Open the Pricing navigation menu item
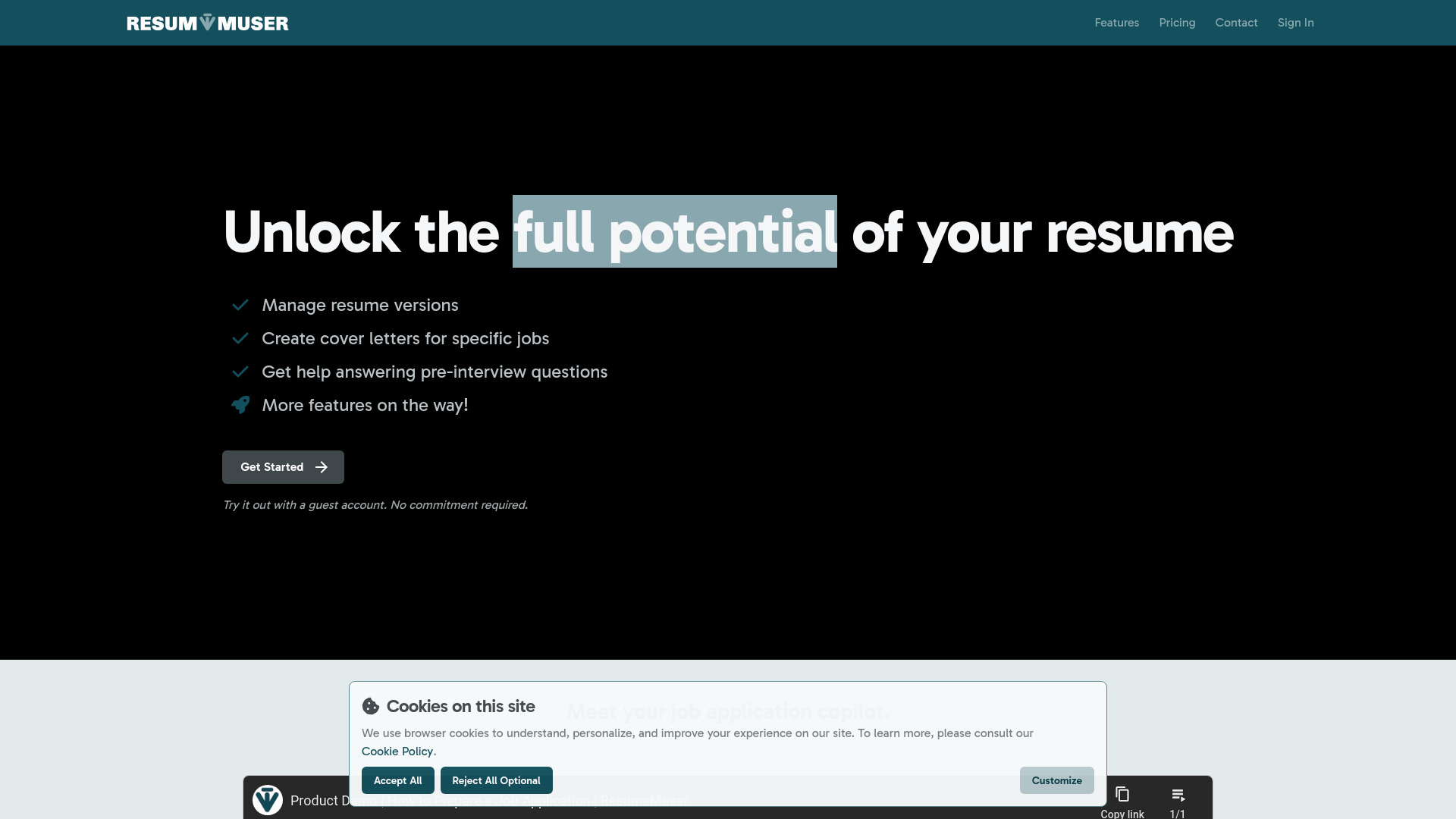The width and height of the screenshot is (1456, 819). 1177,22
